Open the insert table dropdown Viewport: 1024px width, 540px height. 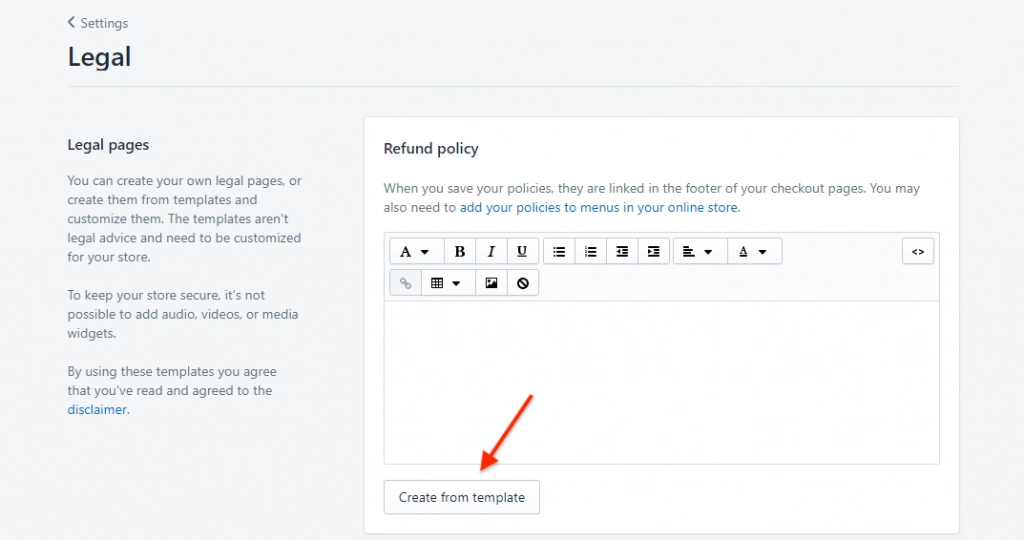pos(448,283)
